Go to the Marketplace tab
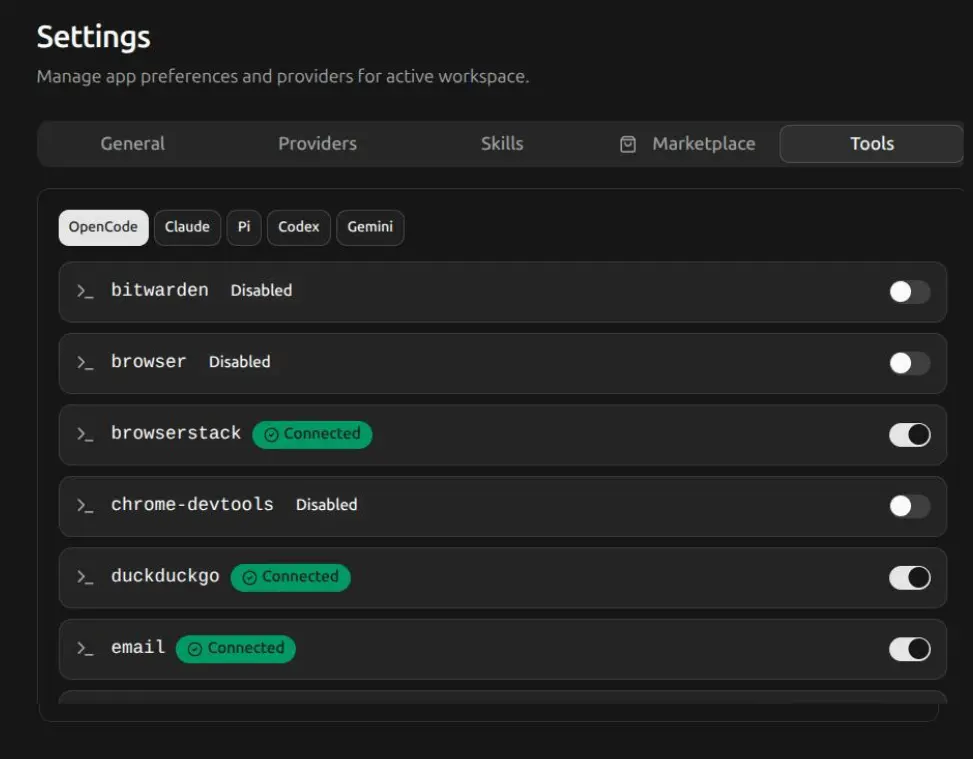 point(687,144)
